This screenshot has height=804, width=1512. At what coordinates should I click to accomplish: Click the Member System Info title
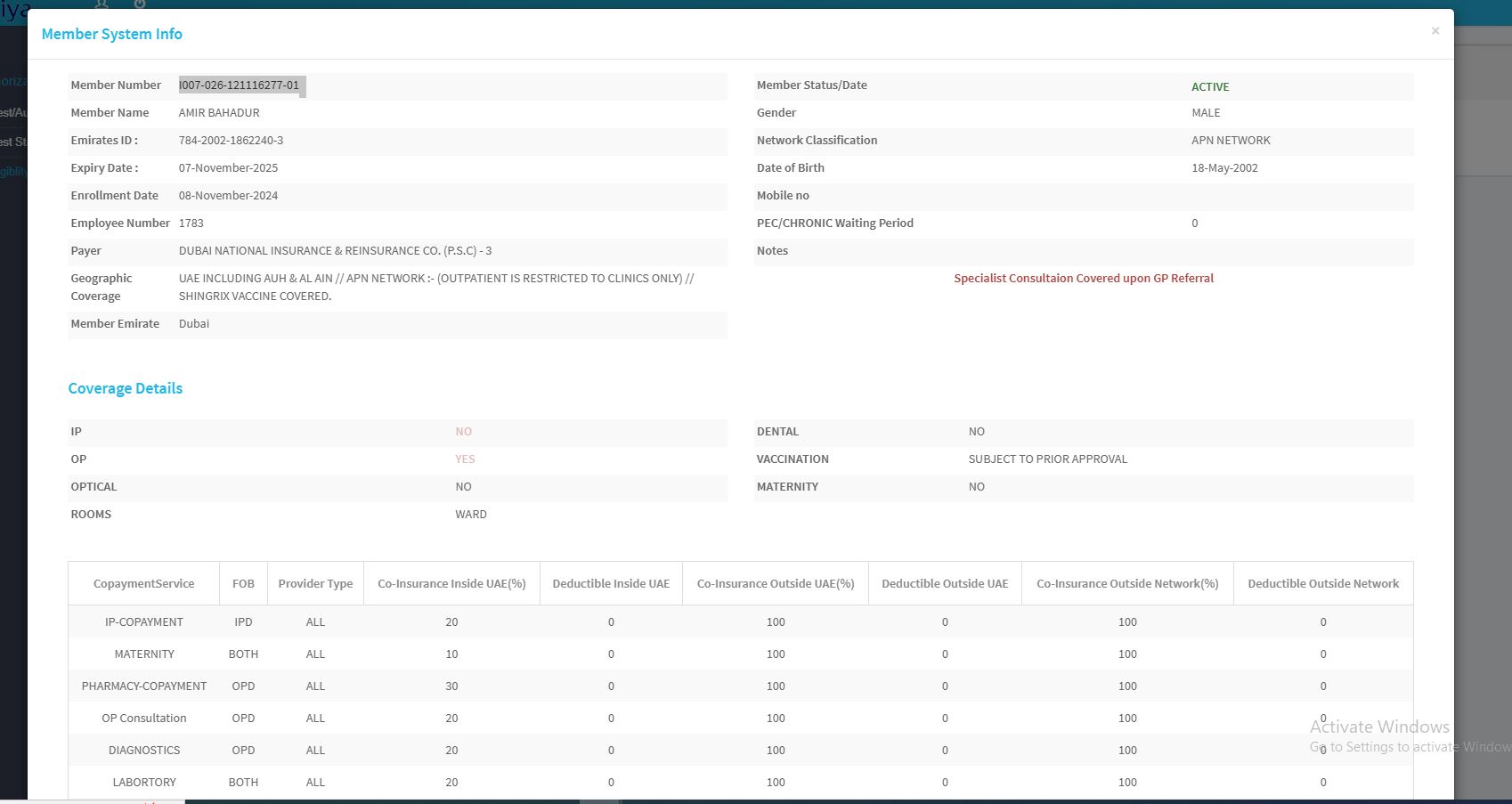(x=112, y=34)
